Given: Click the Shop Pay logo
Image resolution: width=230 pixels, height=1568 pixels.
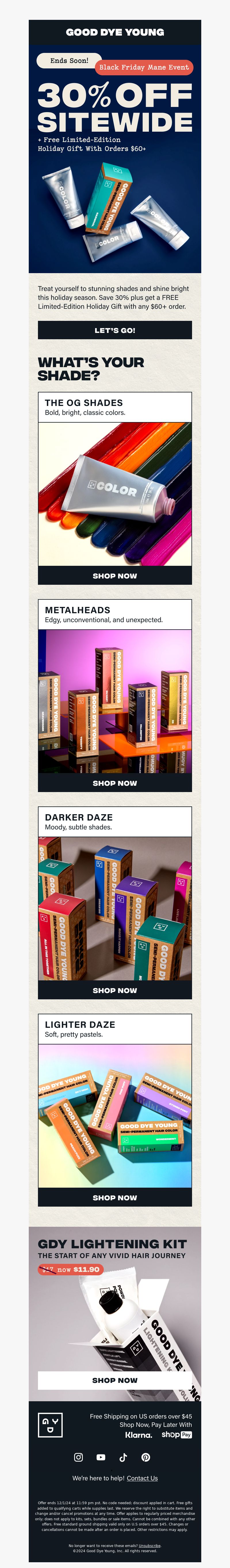Looking at the screenshot, I should [177, 1435].
